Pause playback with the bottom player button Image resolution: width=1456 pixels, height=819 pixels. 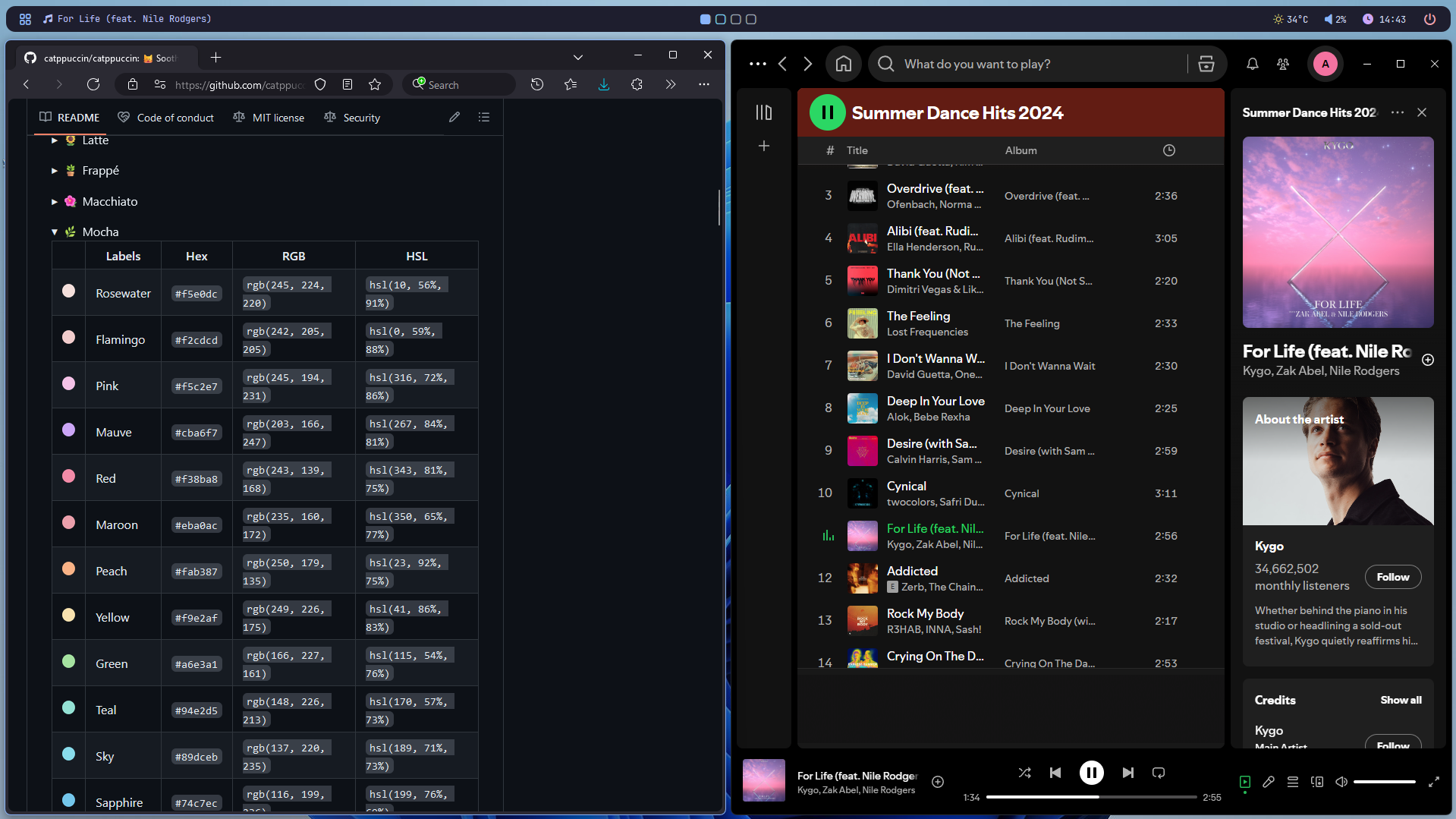click(1091, 773)
